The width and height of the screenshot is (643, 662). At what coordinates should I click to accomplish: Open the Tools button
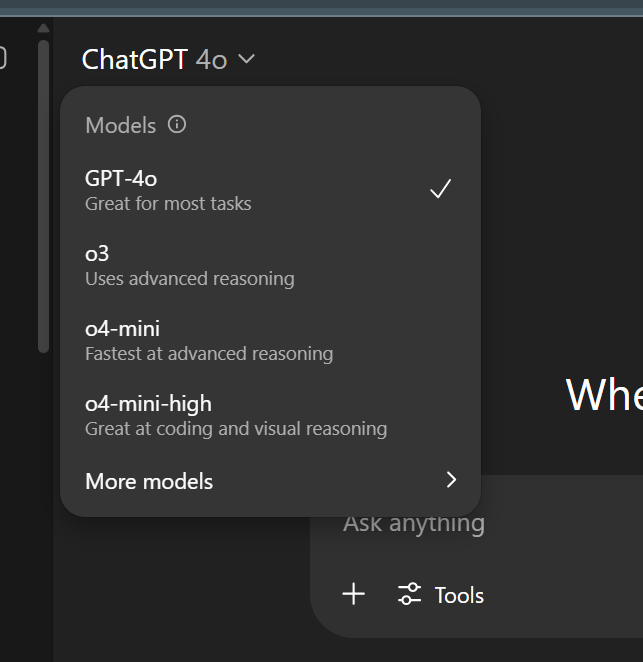441,594
